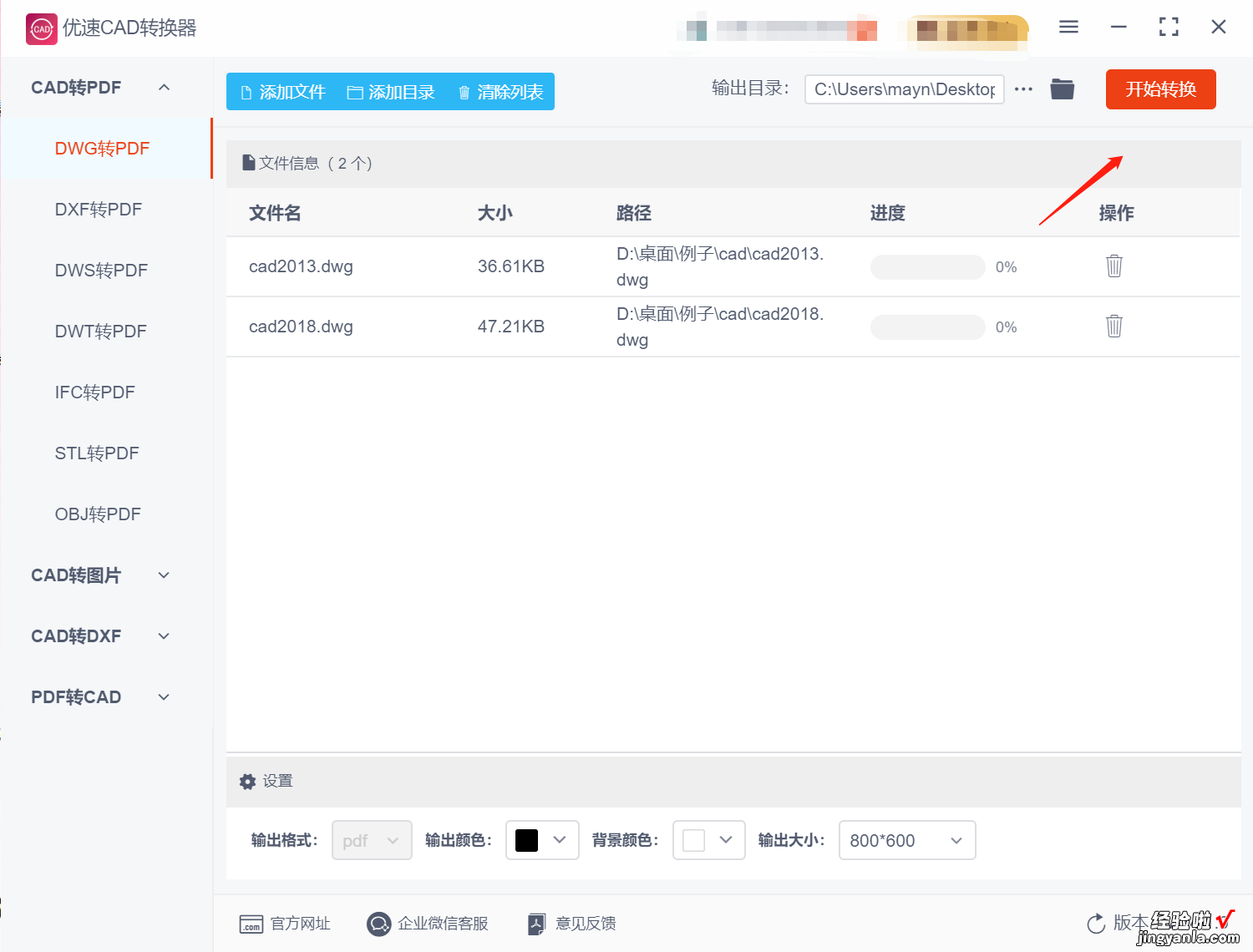This screenshot has width=1253, height=952.
Task: Click the 设置 gear icon
Action: pos(247,782)
